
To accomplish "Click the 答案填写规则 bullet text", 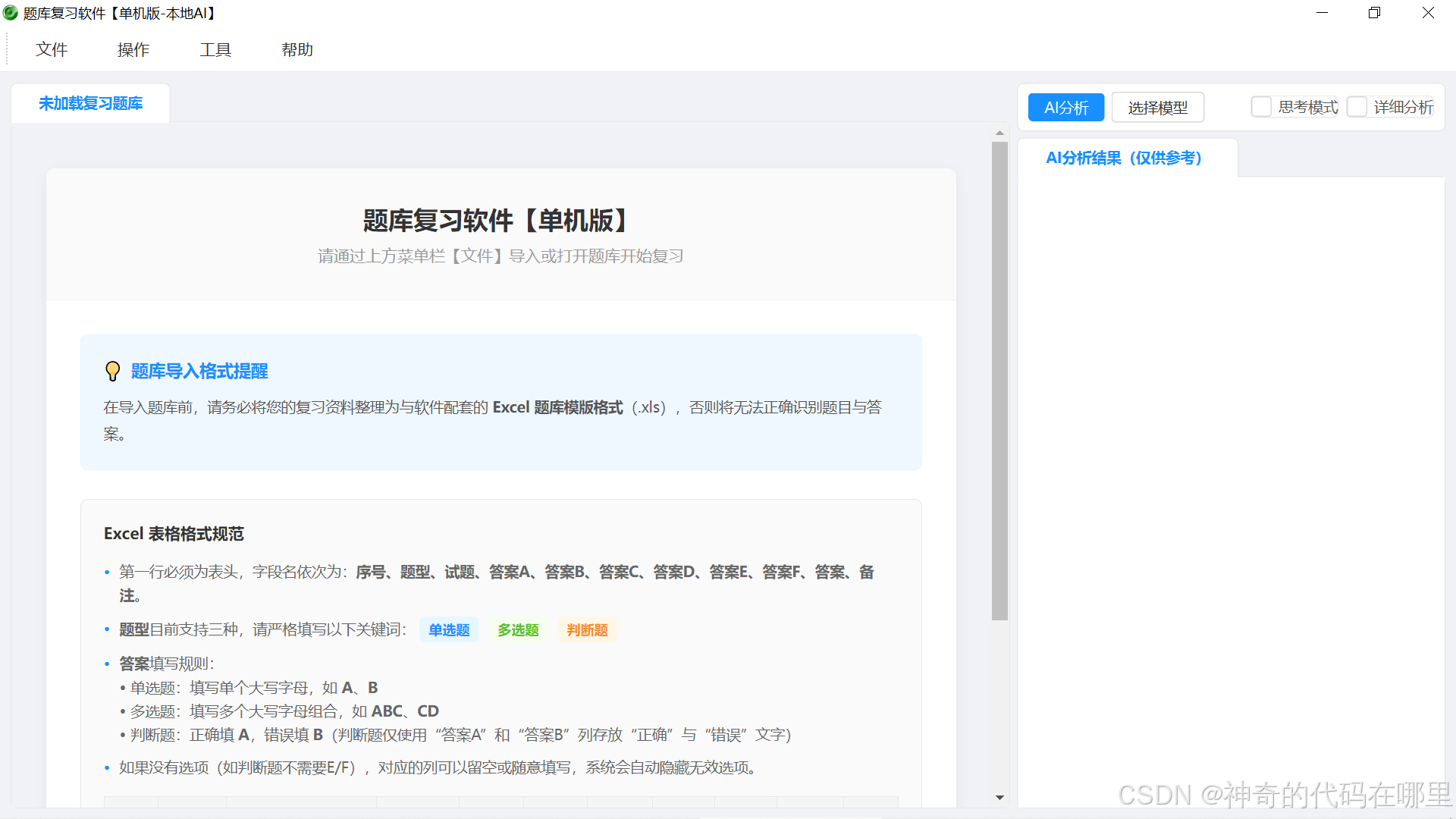I will tap(167, 664).
